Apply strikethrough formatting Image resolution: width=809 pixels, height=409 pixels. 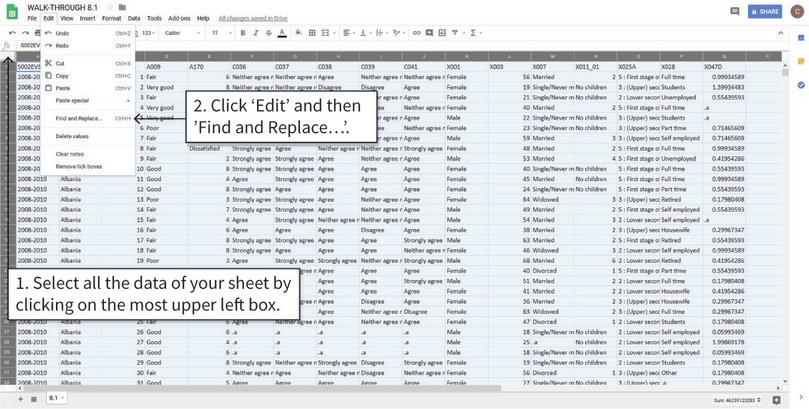268,33
